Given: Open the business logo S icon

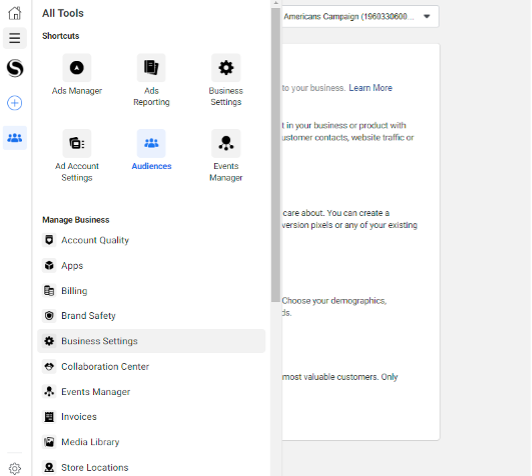Looking at the screenshot, I should coord(15,68).
